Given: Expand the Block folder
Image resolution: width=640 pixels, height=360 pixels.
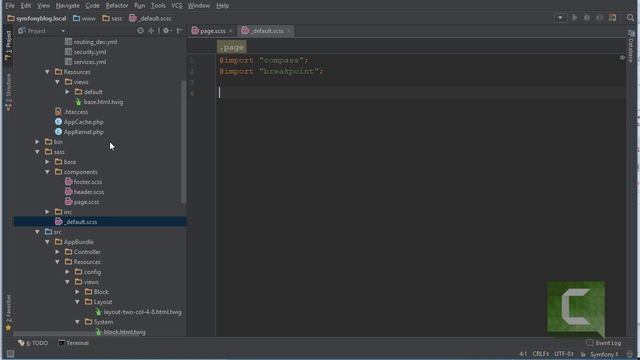Looking at the screenshot, I should point(78,292).
